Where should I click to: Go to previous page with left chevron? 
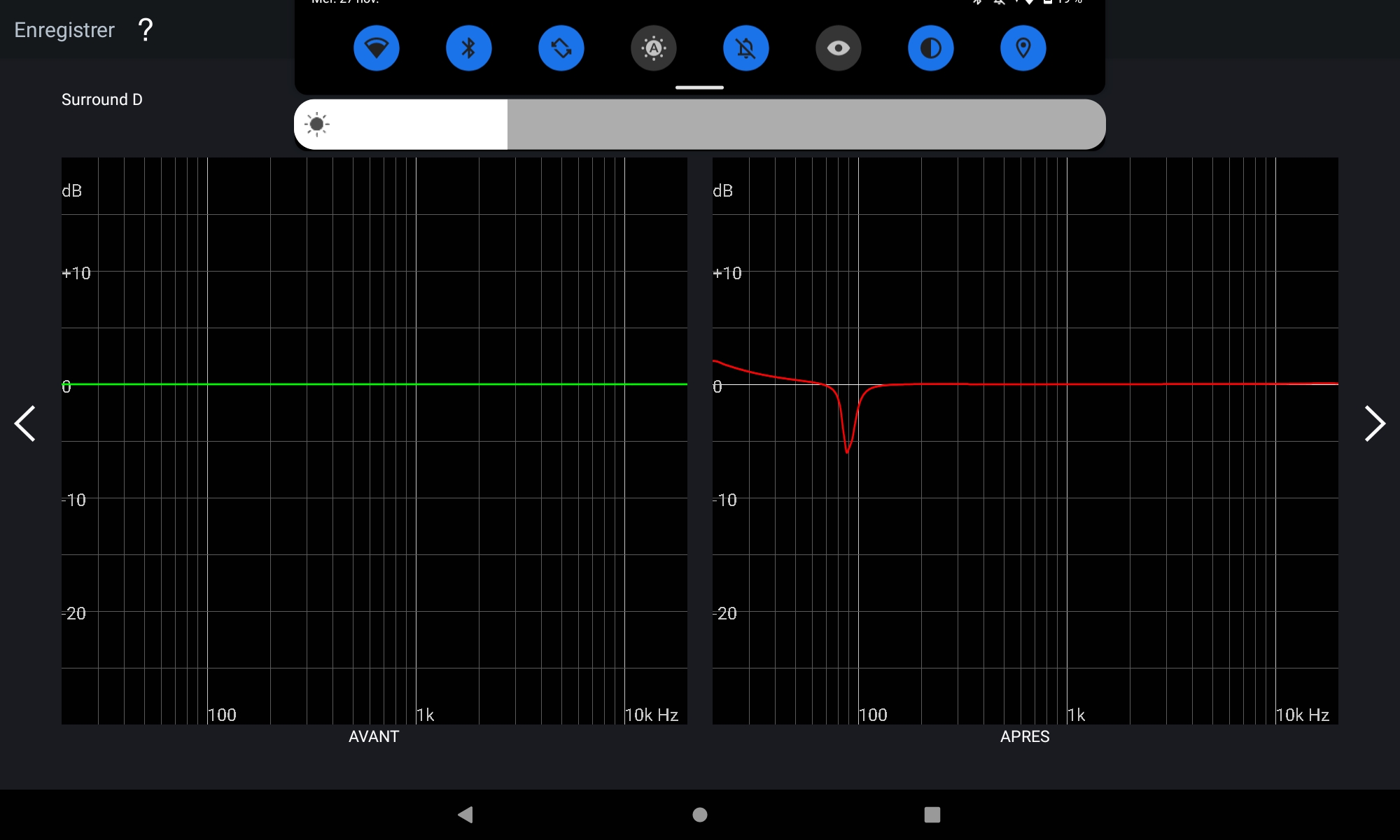point(25,423)
